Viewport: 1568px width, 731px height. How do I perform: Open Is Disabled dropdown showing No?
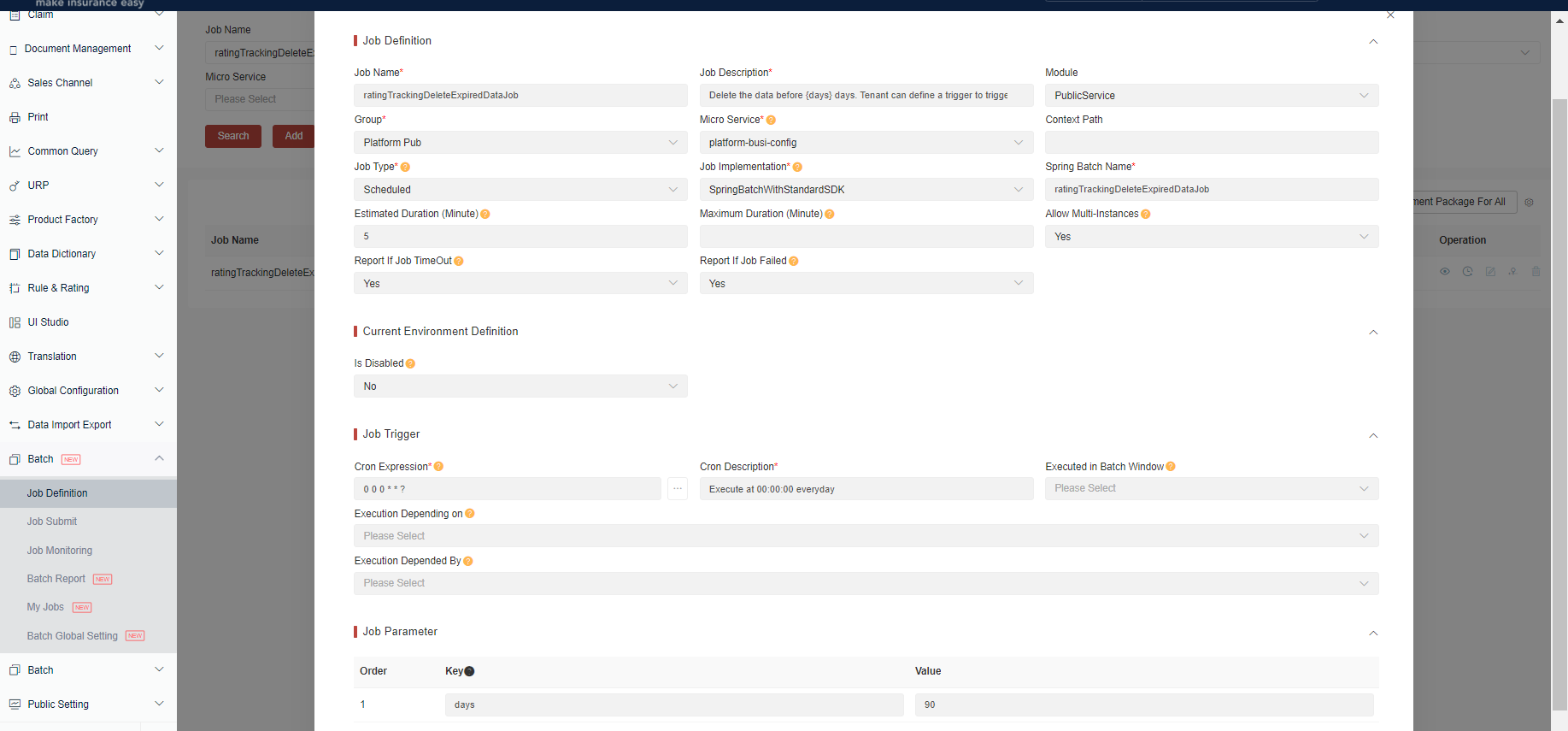520,386
